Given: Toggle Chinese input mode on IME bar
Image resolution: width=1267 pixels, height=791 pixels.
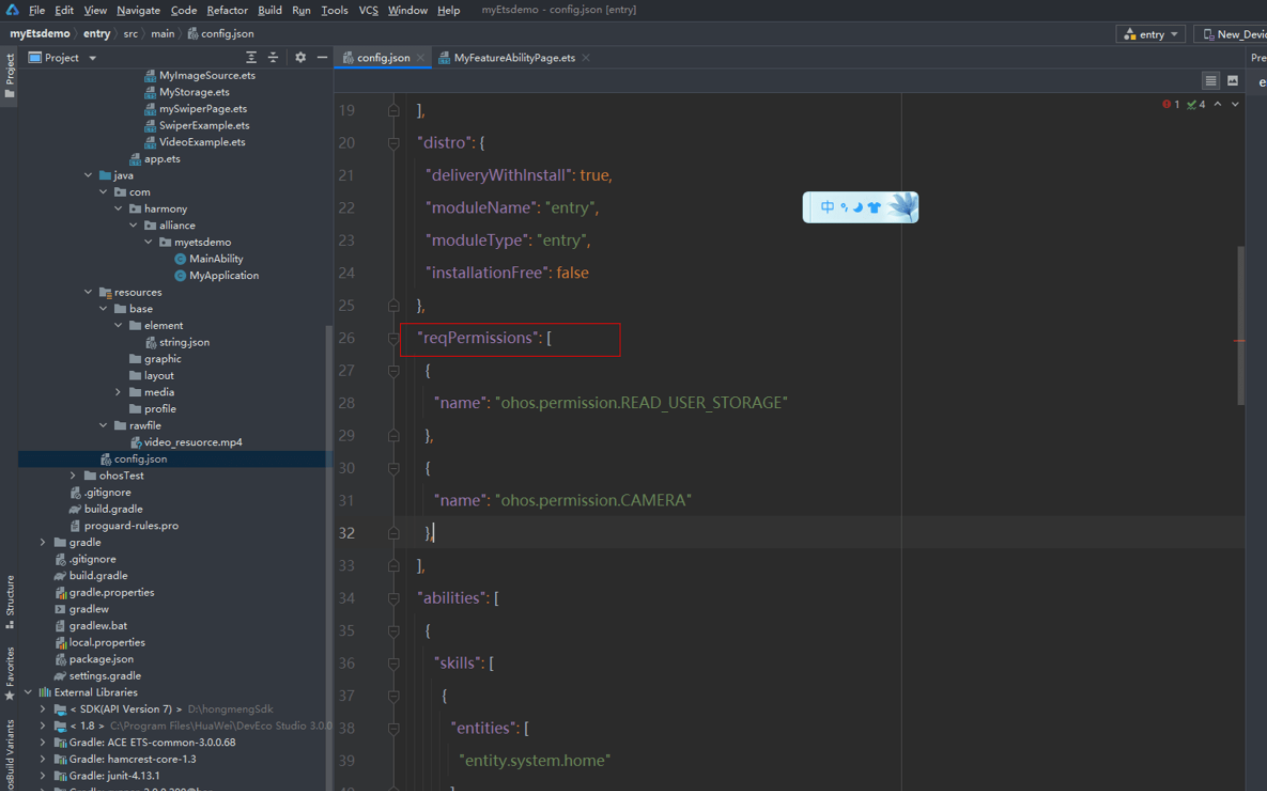Looking at the screenshot, I should click(827, 208).
